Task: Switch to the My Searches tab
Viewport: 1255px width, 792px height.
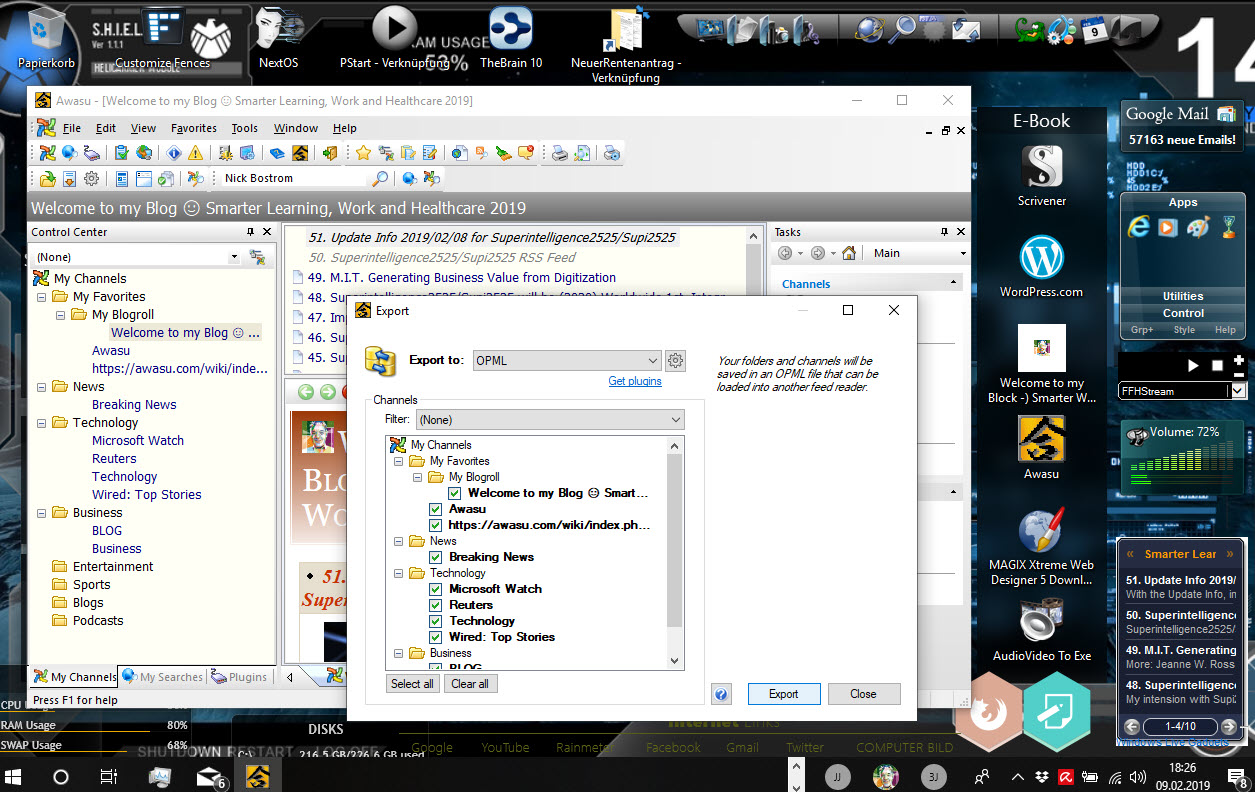Action: tap(163, 677)
